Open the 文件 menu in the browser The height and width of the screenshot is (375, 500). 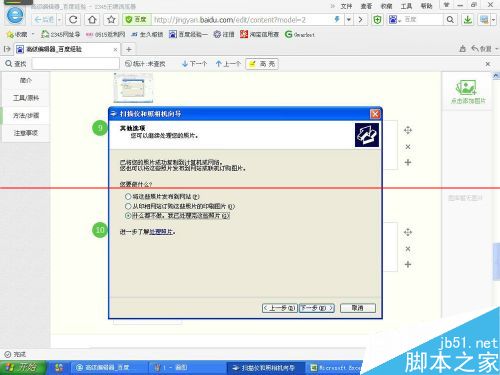pyautogui.click(x=346, y=6)
